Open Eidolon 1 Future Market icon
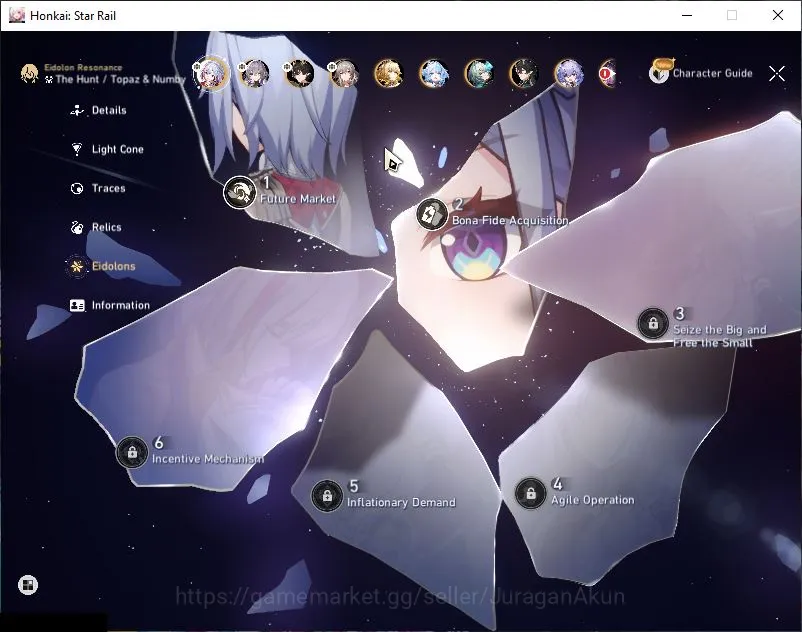The image size is (802, 632). 239,192
